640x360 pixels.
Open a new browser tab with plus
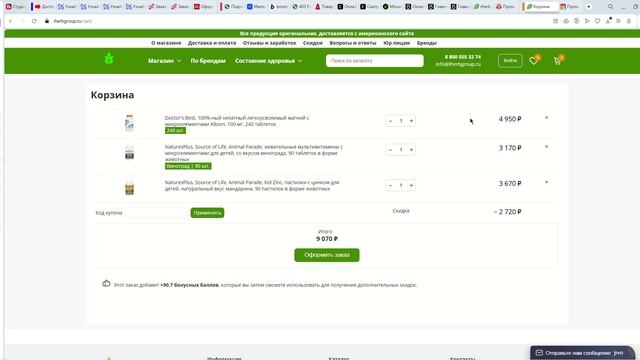589,7
